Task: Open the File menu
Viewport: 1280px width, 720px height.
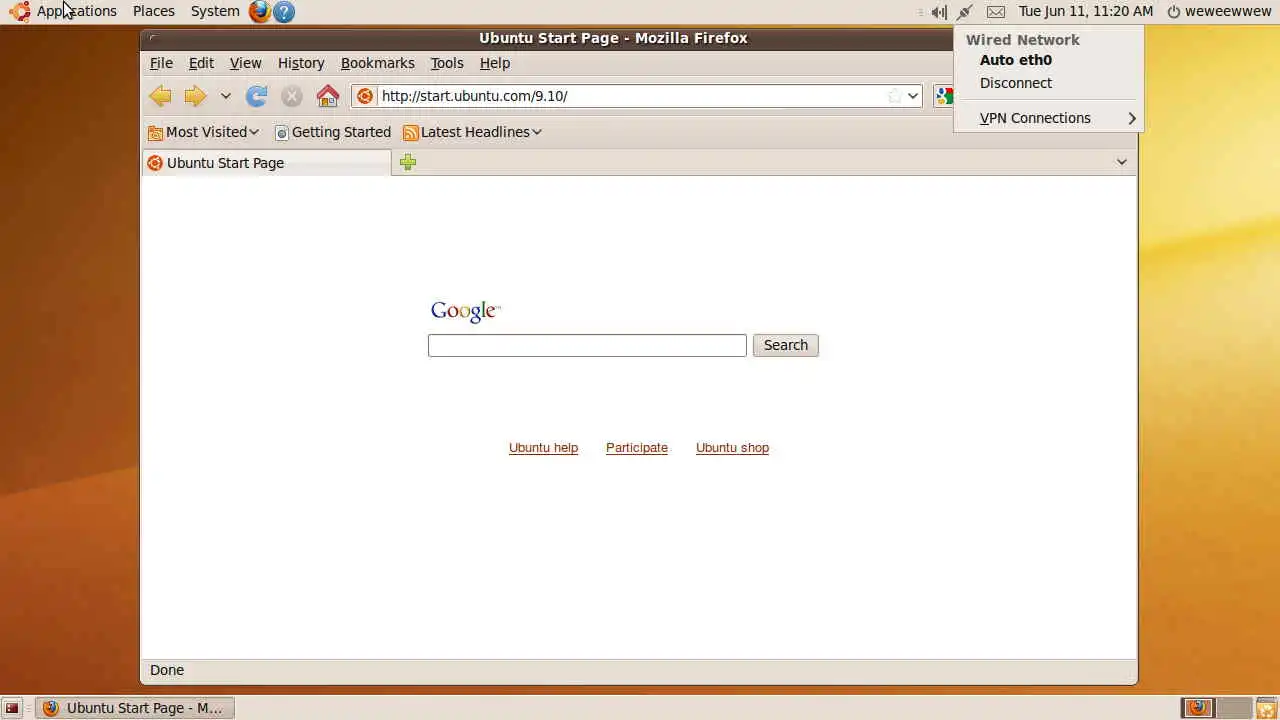Action: click(161, 63)
